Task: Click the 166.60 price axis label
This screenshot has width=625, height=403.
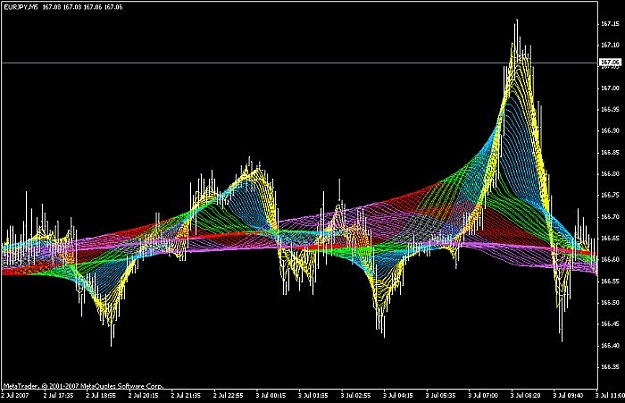Action: click(x=610, y=259)
